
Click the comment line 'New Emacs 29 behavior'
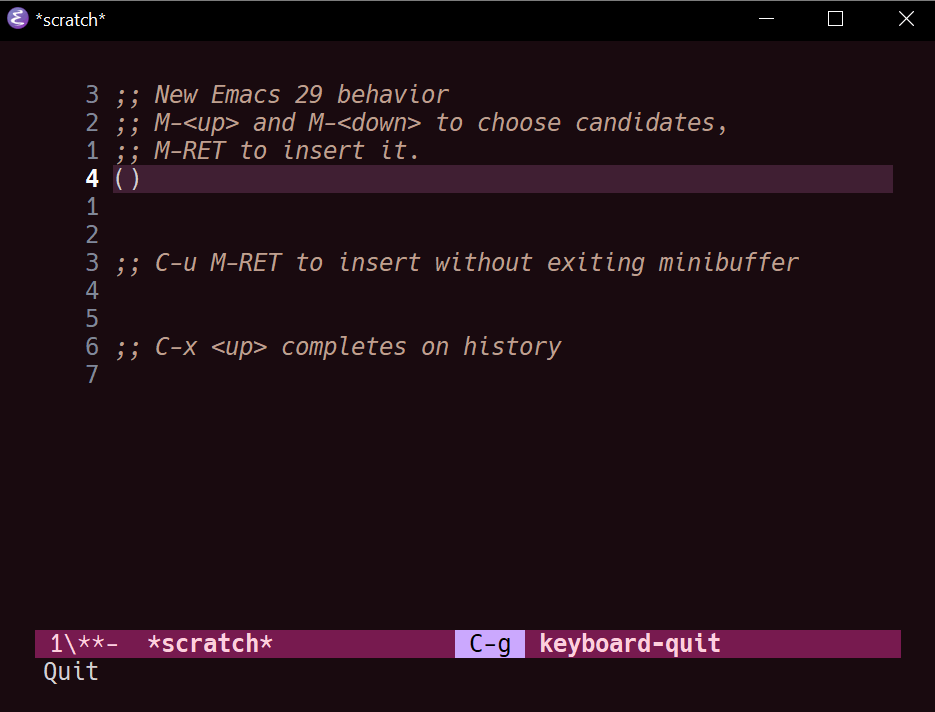coord(282,95)
